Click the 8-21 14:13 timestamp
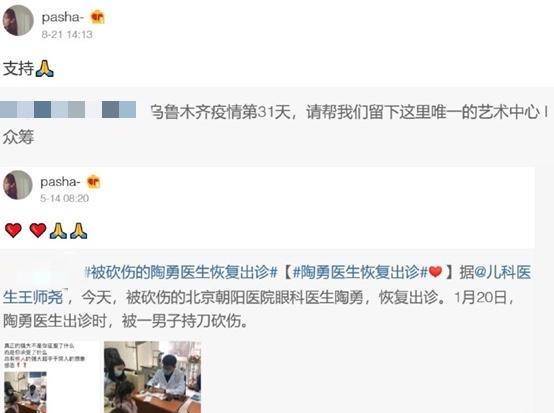554x413 pixels. tap(67, 34)
